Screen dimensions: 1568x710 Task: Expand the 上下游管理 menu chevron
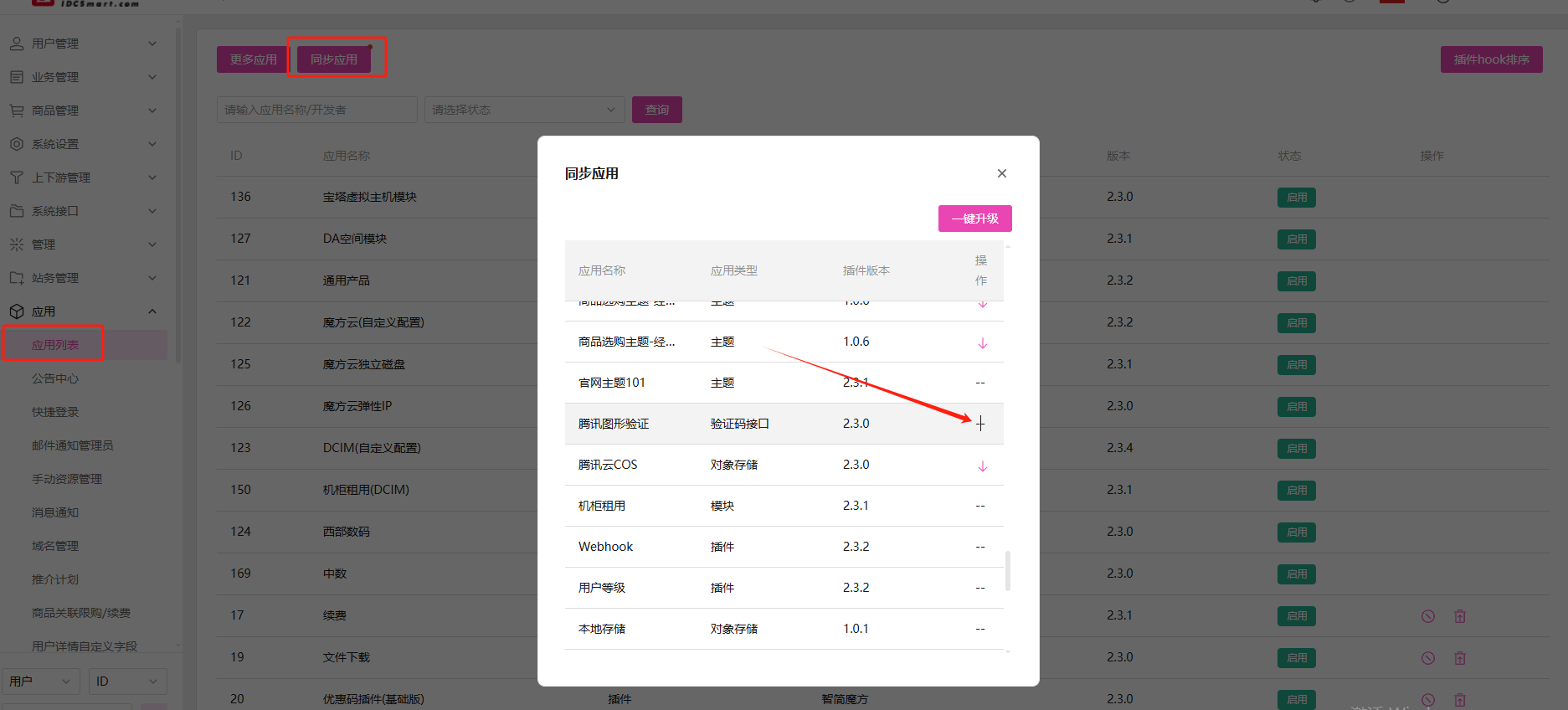(152, 177)
